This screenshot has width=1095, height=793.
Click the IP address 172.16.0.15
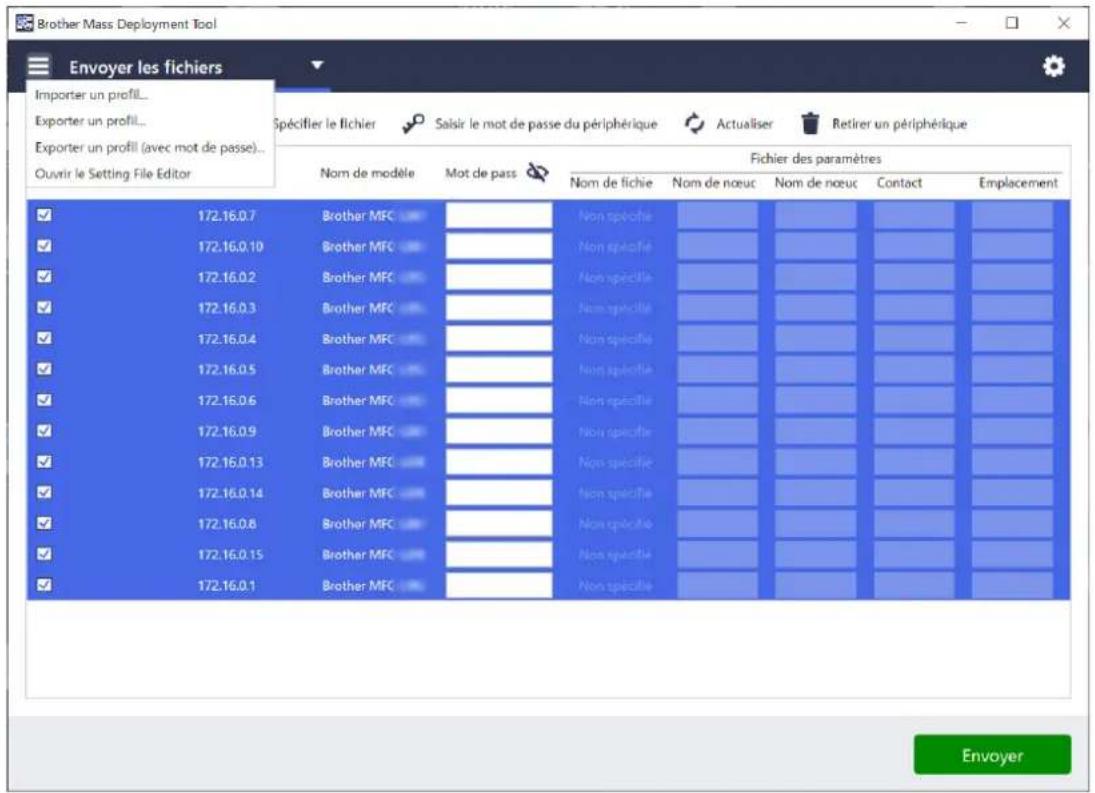230,554
